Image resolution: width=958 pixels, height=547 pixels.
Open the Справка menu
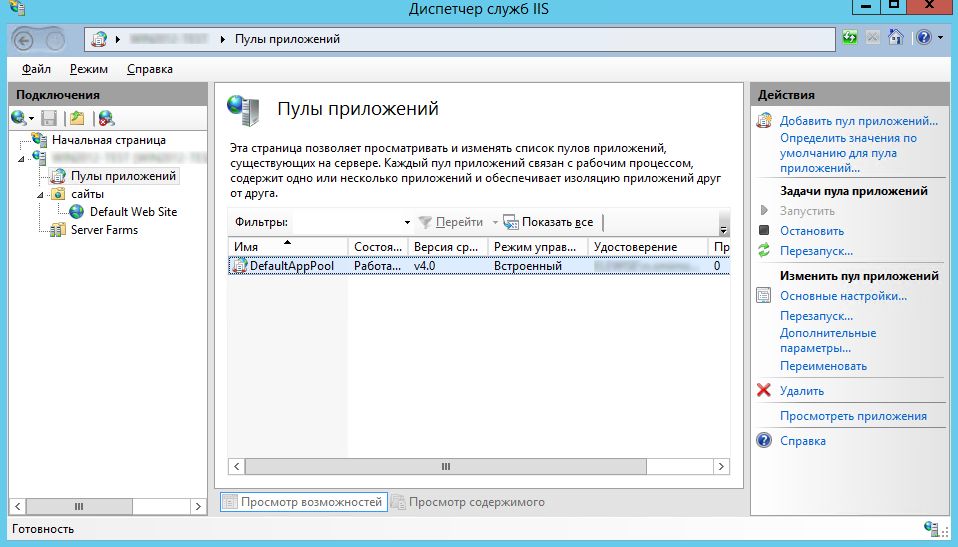[150, 69]
